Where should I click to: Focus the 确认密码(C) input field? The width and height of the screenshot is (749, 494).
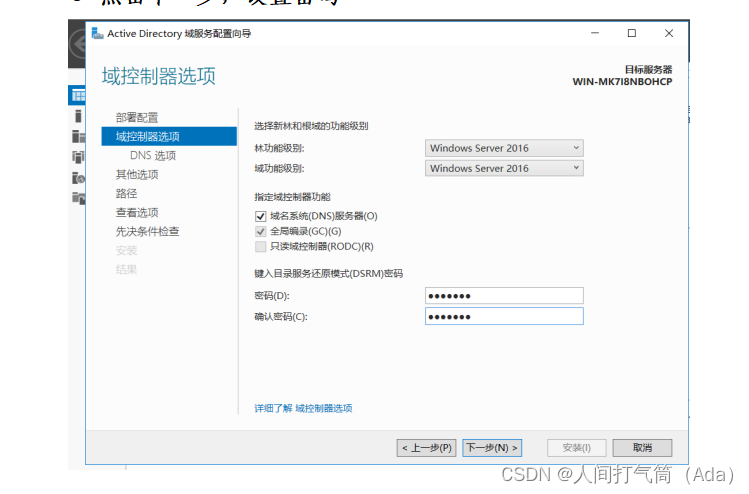(x=504, y=316)
